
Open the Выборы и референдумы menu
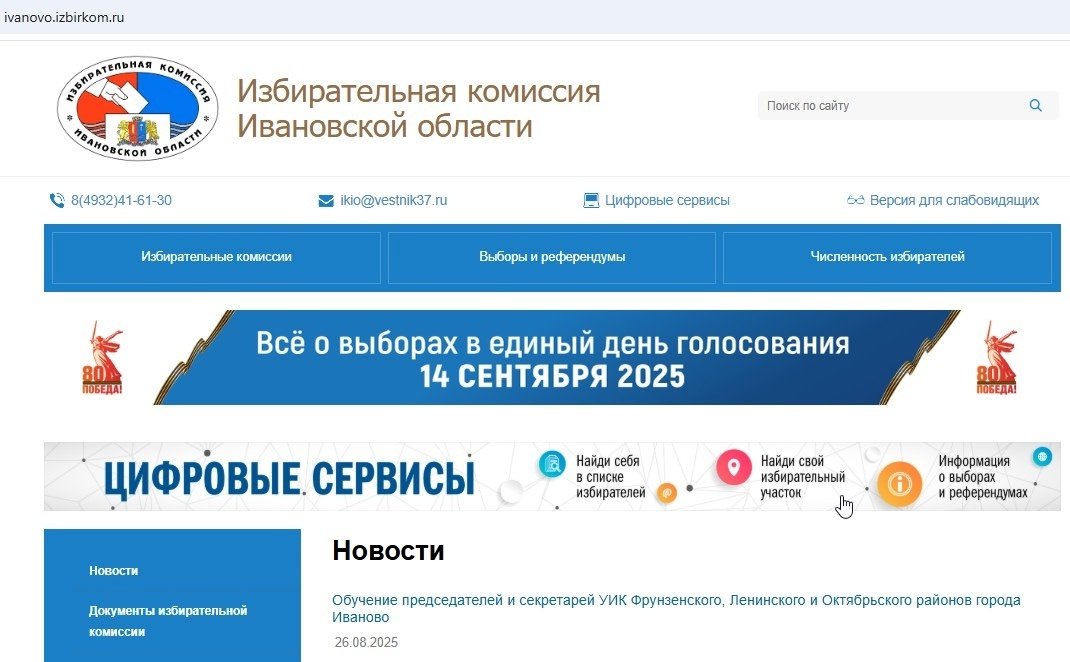pos(552,257)
